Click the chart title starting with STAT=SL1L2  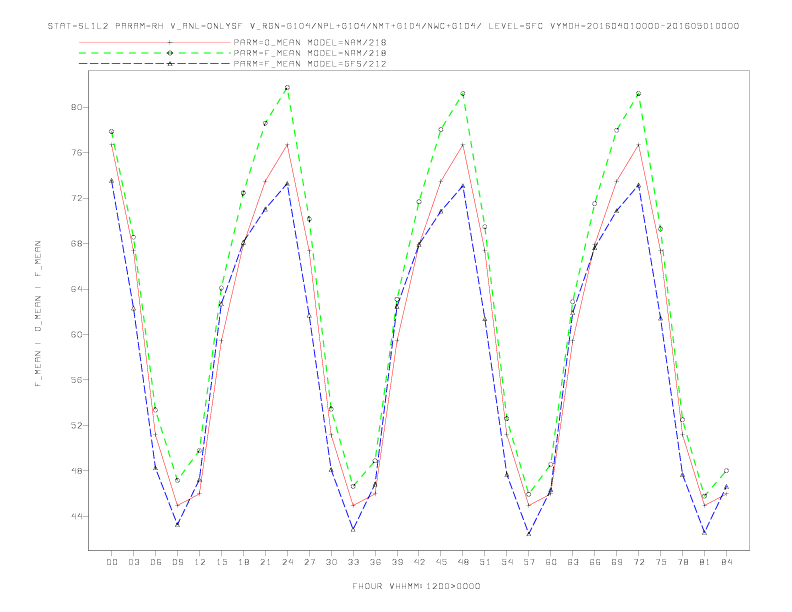coord(393,26)
